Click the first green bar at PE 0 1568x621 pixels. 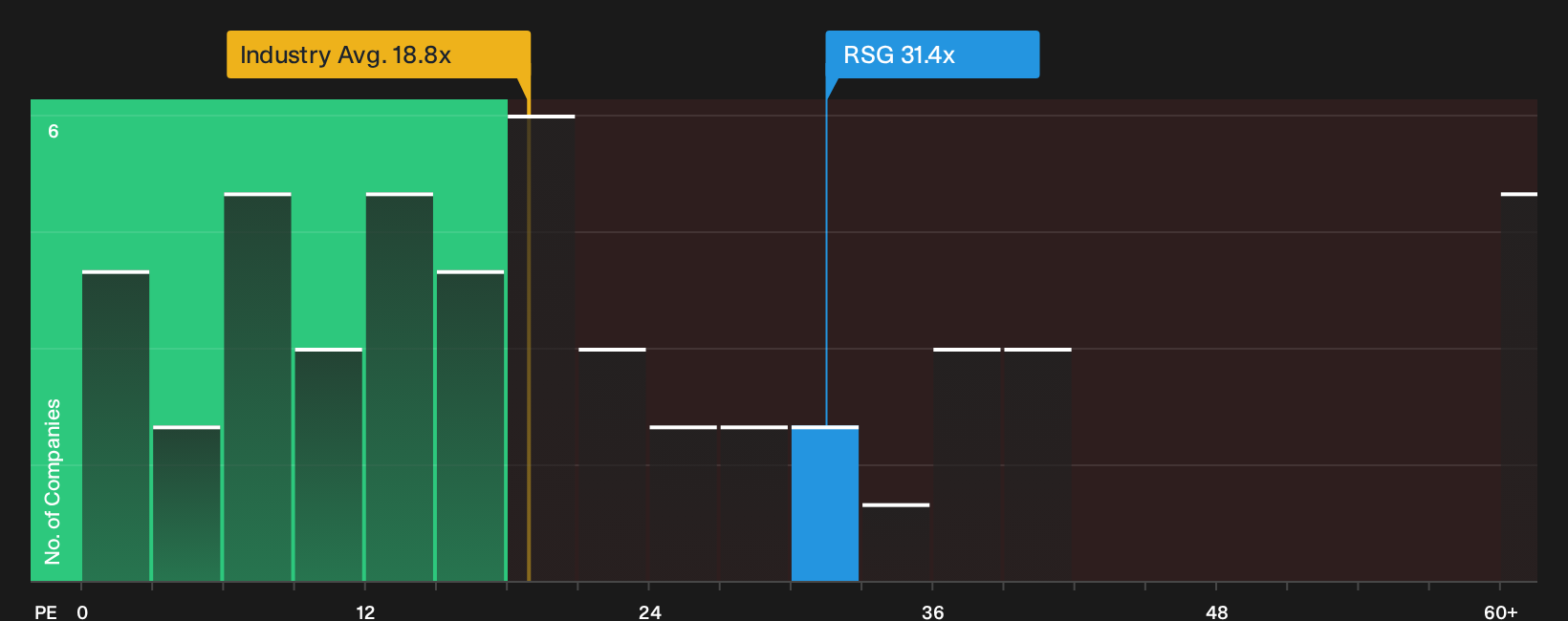coord(116,426)
